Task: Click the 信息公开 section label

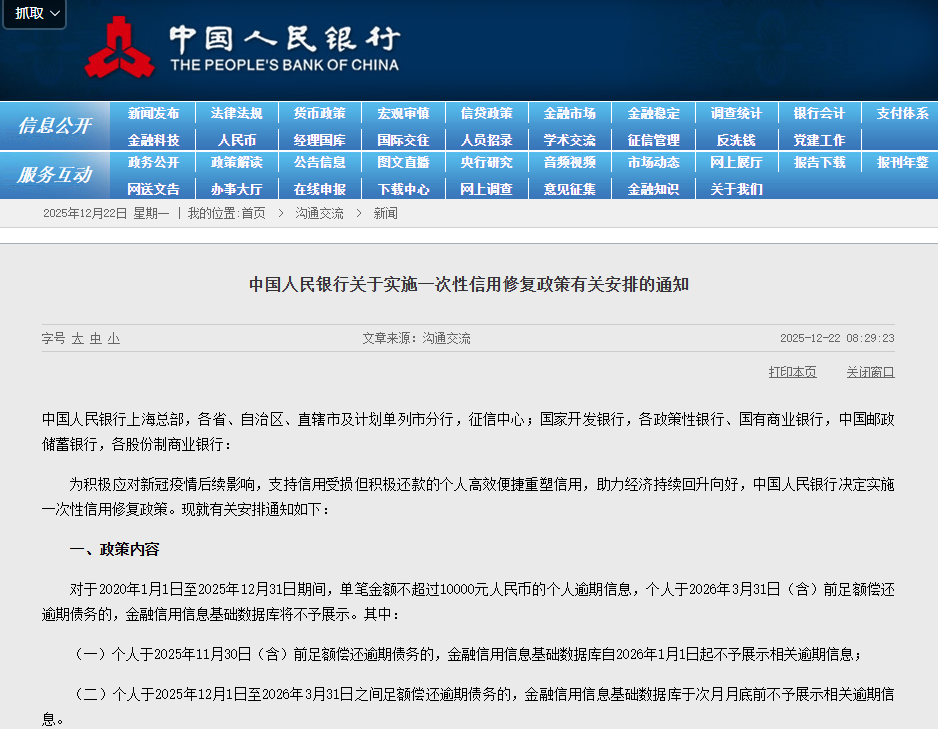Action: pos(54,126)
